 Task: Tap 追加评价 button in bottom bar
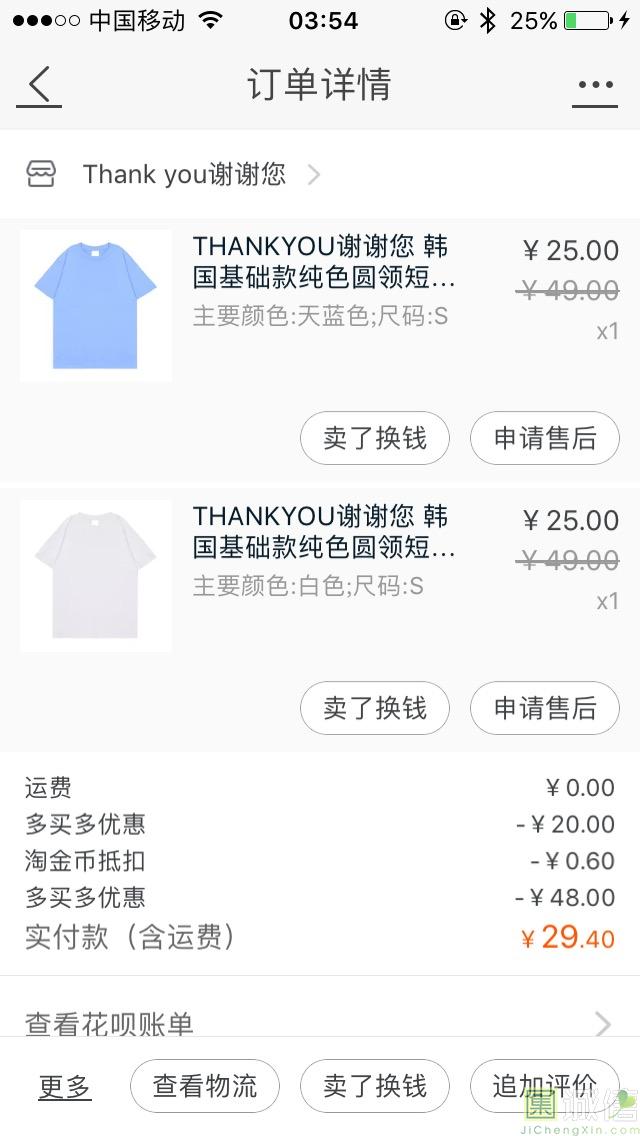(x=545, y=1086)
